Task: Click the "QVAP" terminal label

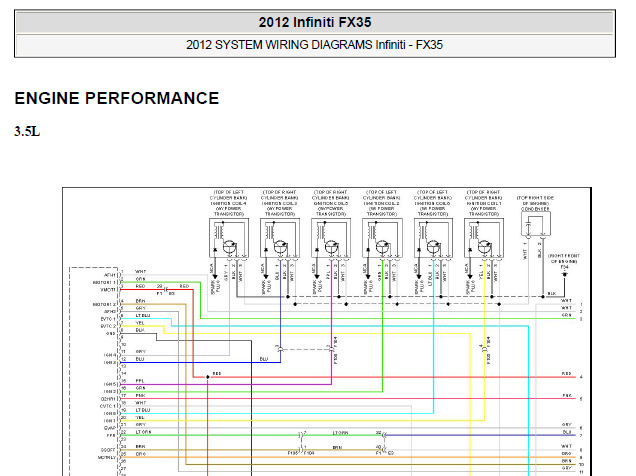Action: coord(110,428)
